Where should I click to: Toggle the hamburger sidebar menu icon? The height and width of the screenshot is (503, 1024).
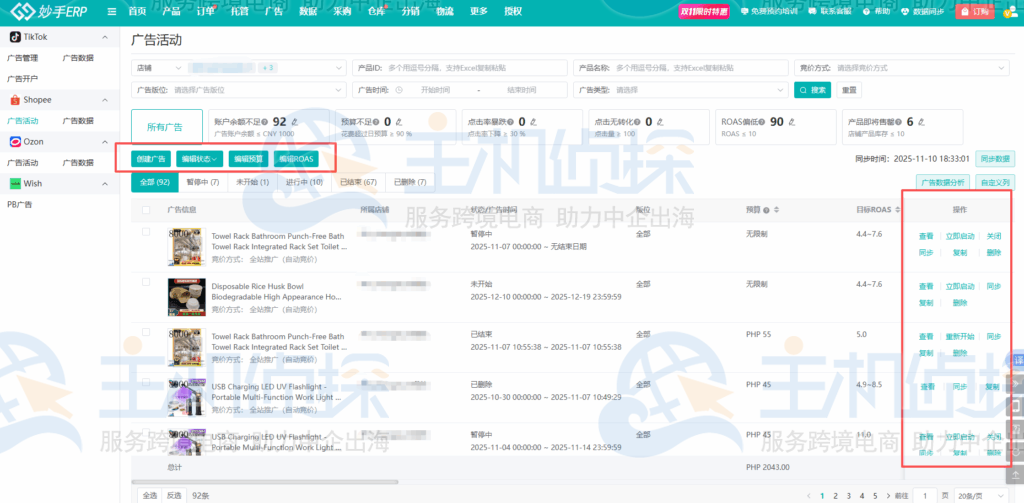[x=112, y=12]
